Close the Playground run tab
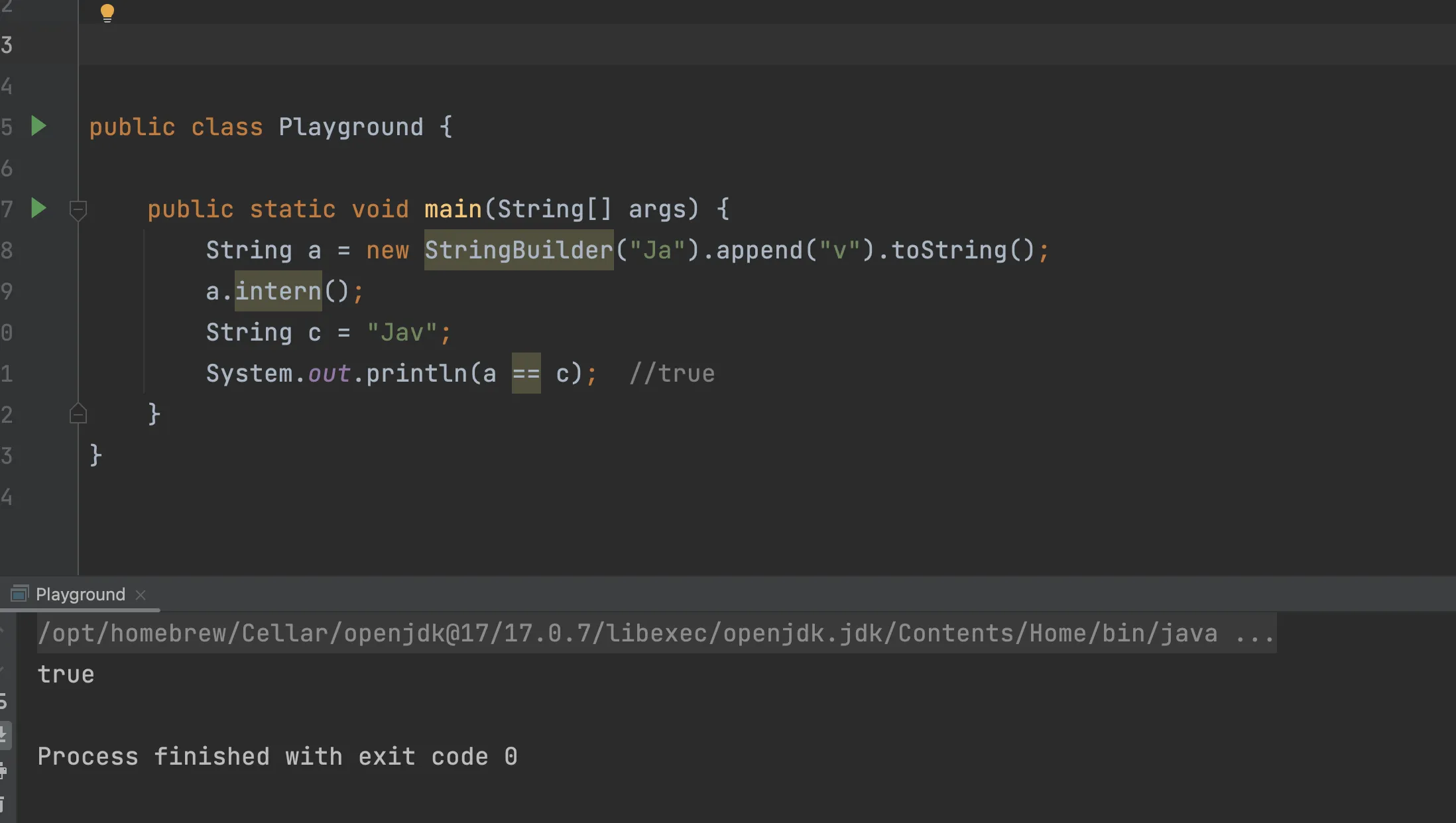This screenshot has width=1456, height=823. 141,595
